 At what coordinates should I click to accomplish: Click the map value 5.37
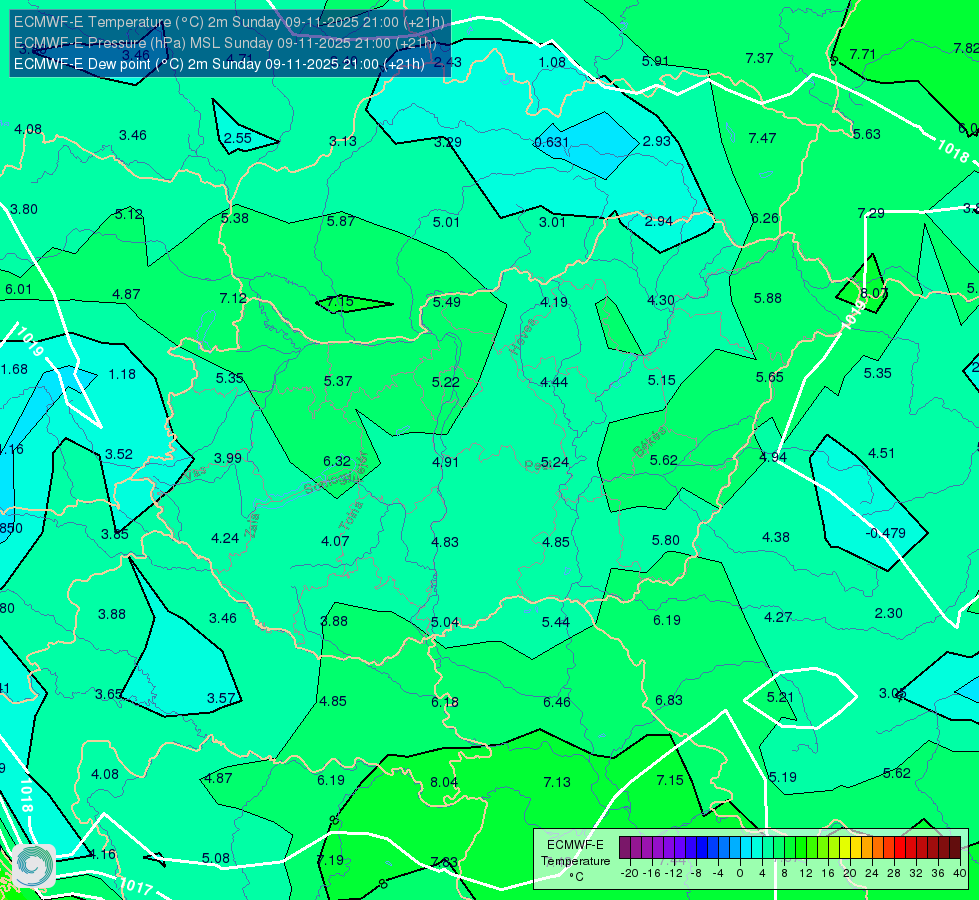pyautogui.click(x=338, y=381)
